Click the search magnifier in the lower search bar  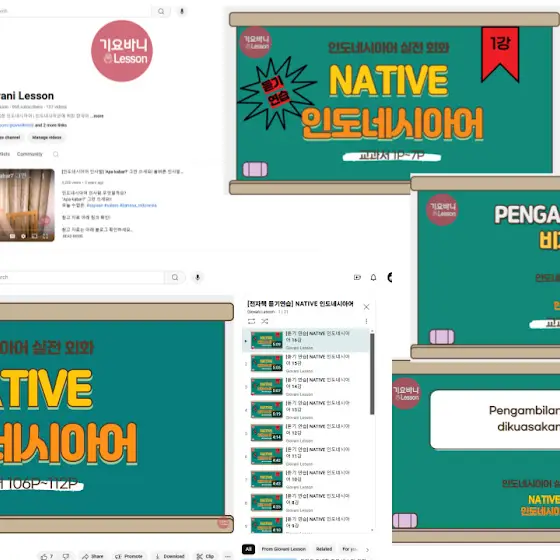coord(175,277)
